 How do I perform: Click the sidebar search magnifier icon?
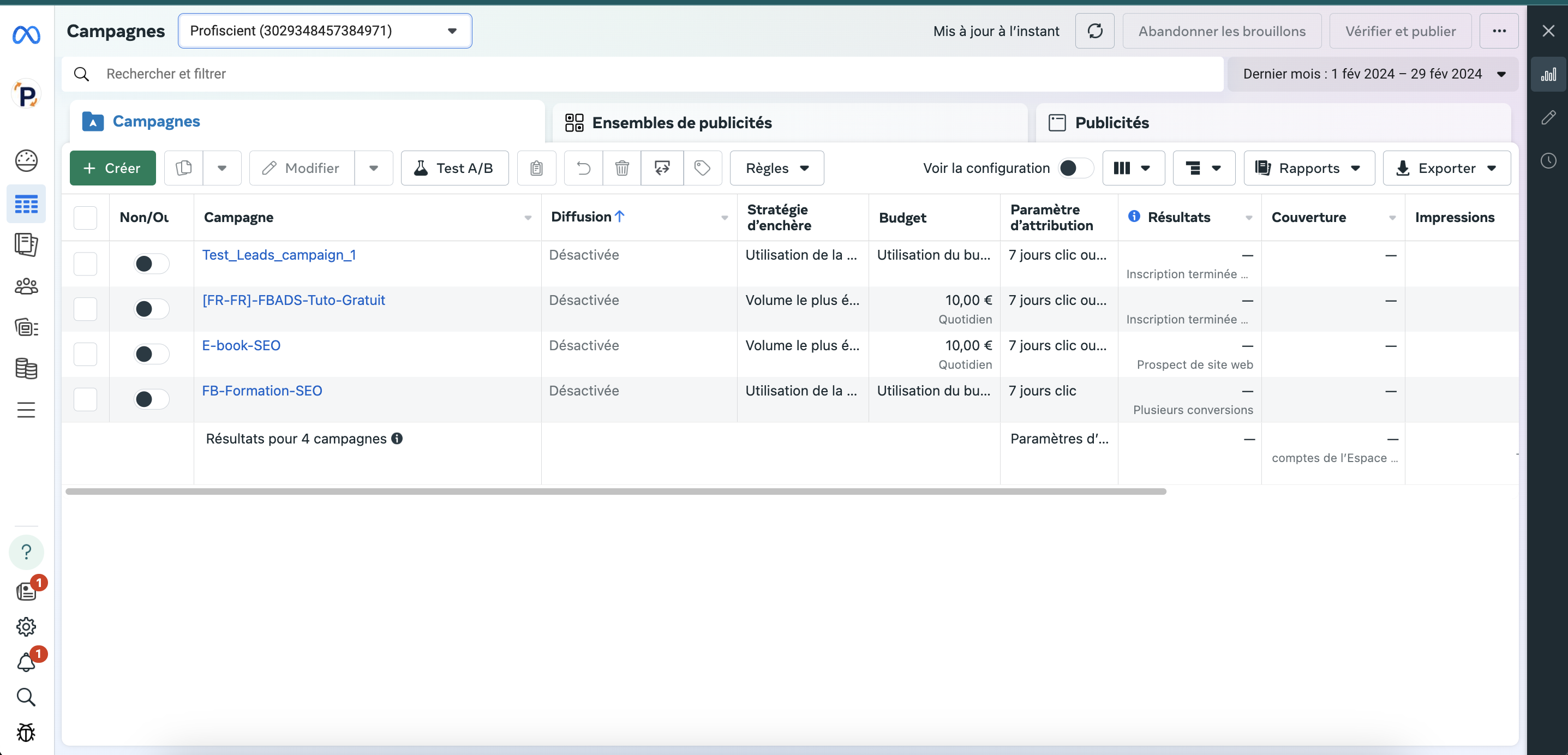(26, 697)
